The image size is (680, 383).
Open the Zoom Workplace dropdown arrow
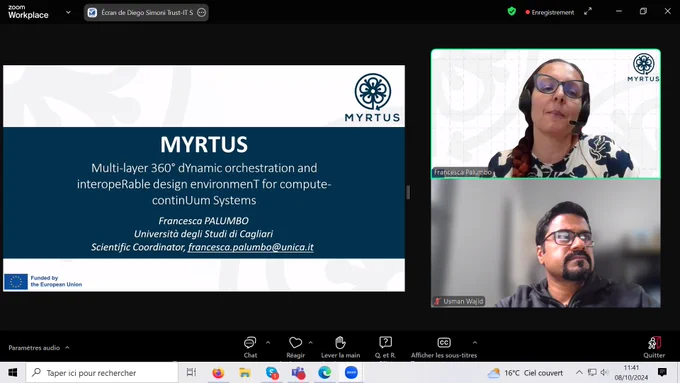[x=68, y=12]
